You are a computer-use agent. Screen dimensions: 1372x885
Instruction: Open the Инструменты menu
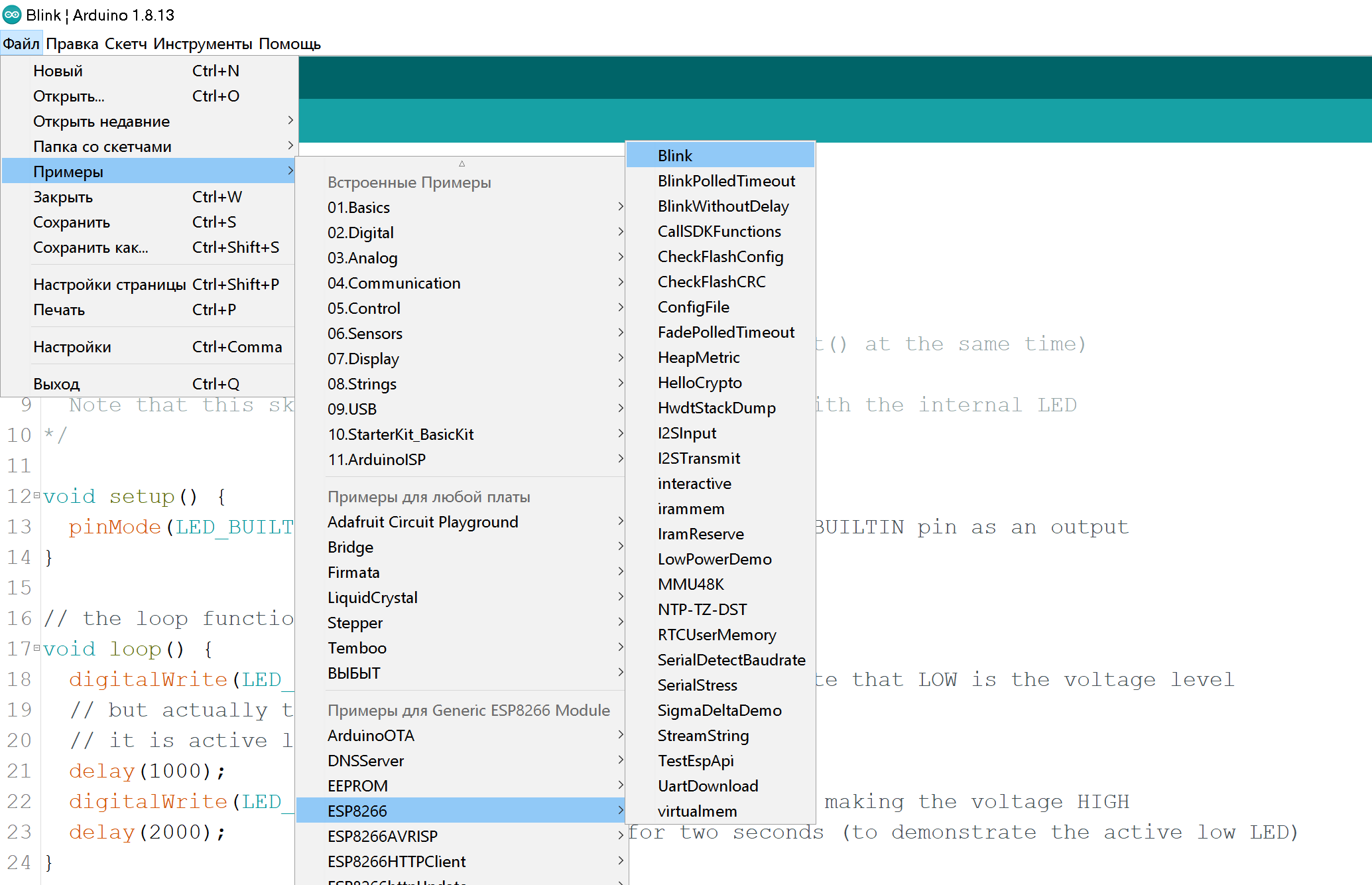(x=202, y=44)
